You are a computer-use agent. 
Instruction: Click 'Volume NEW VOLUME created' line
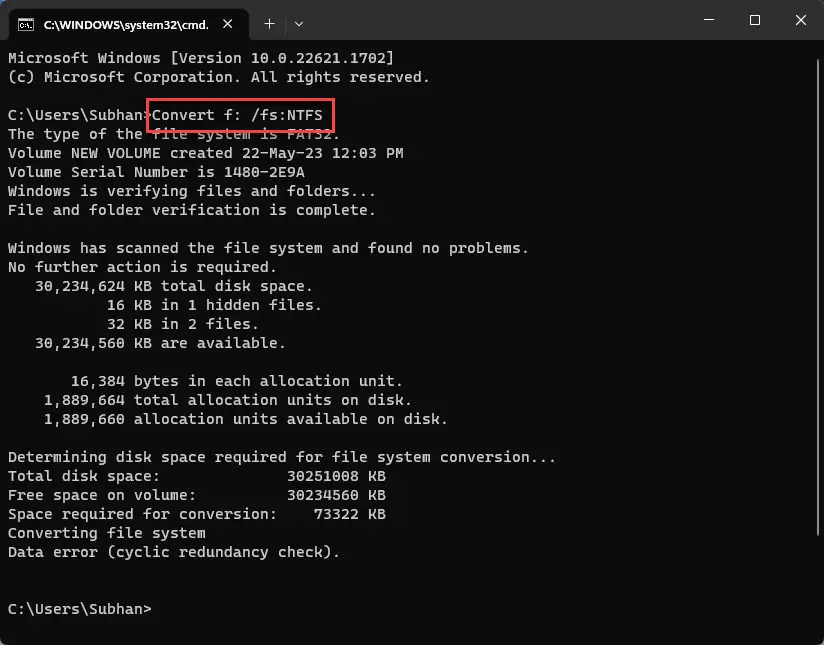205,153
